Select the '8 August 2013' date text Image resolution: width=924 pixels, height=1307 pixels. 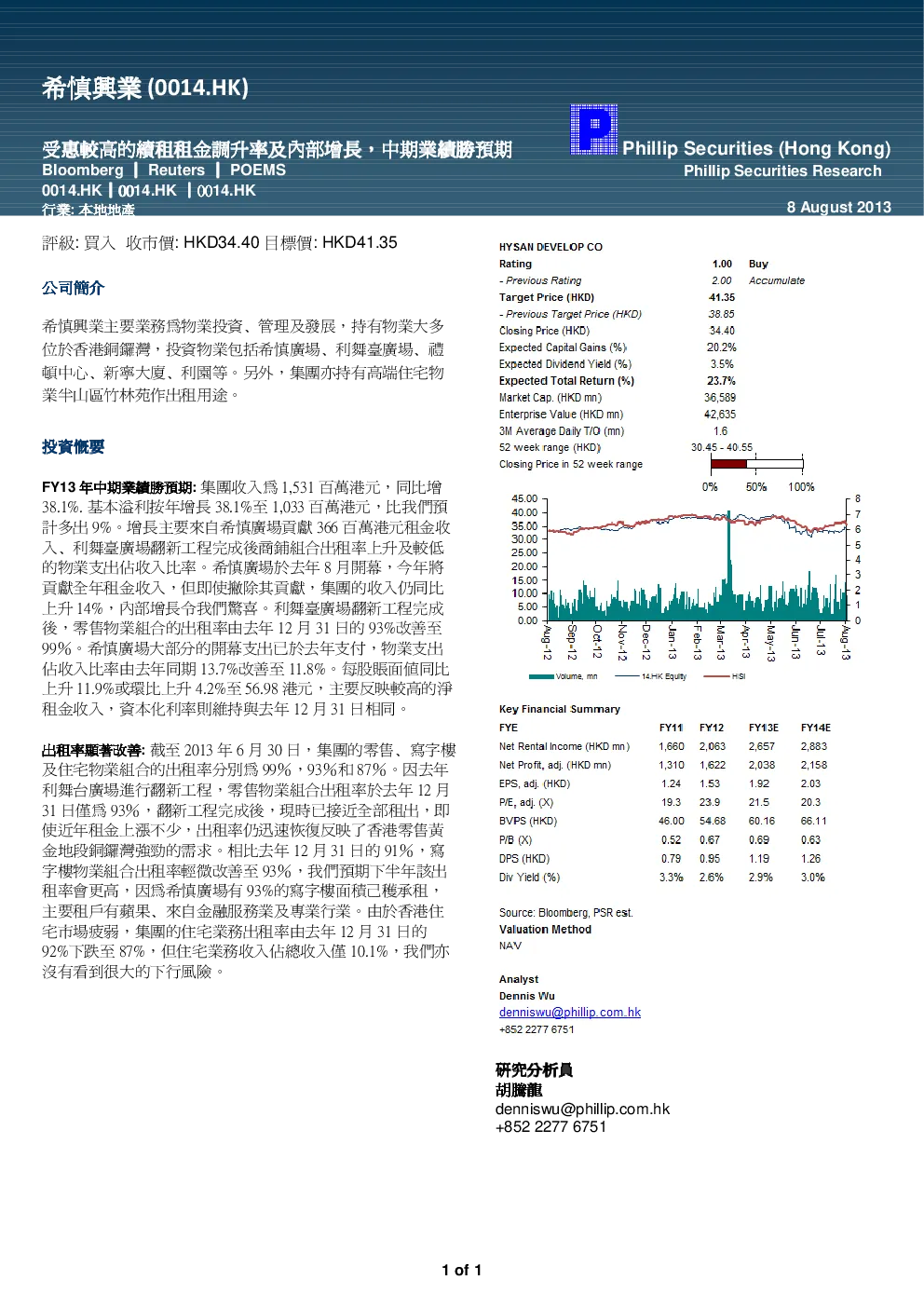click(x=838, y=207)
